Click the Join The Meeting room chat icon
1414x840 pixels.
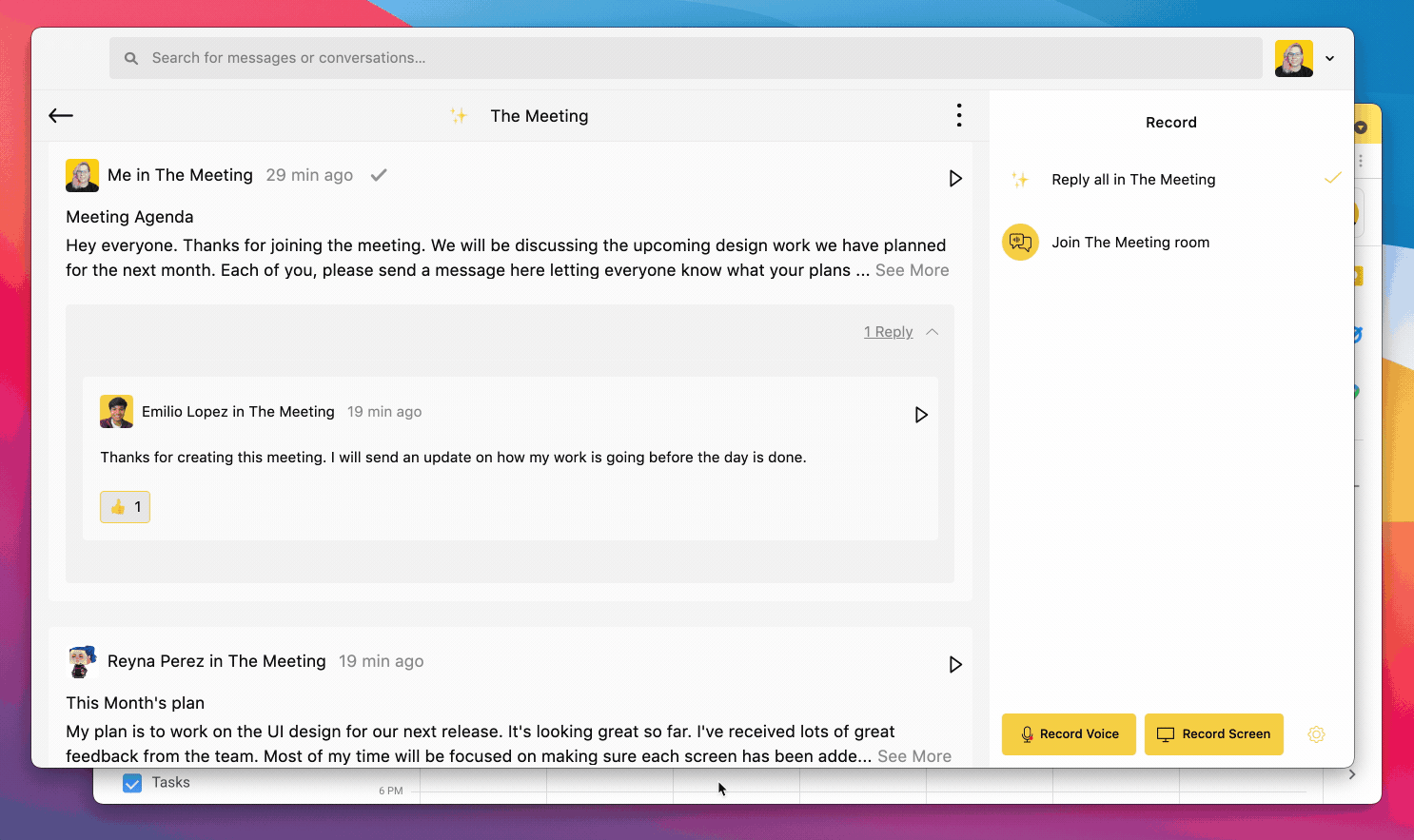1020,242
